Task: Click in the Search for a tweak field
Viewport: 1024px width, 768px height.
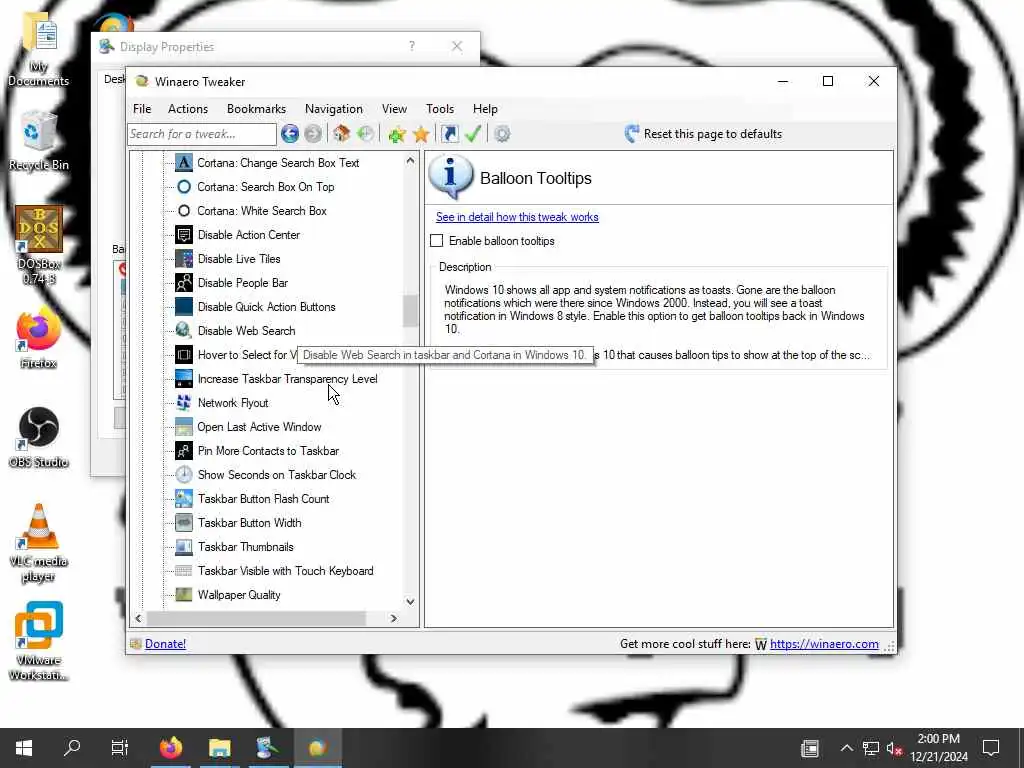Action: [202, 134]
